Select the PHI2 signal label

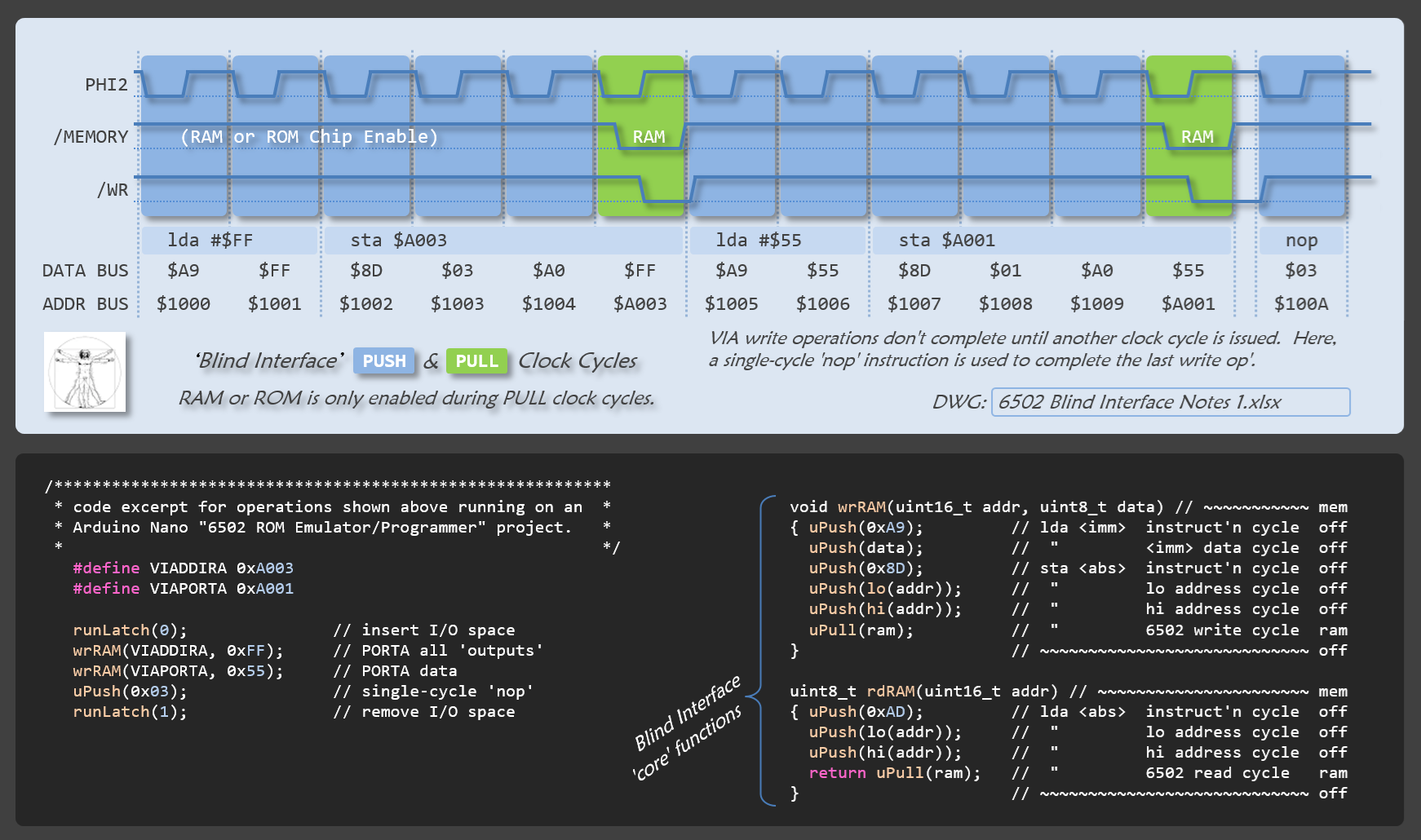pyautogui.click(x=106, y=85)
